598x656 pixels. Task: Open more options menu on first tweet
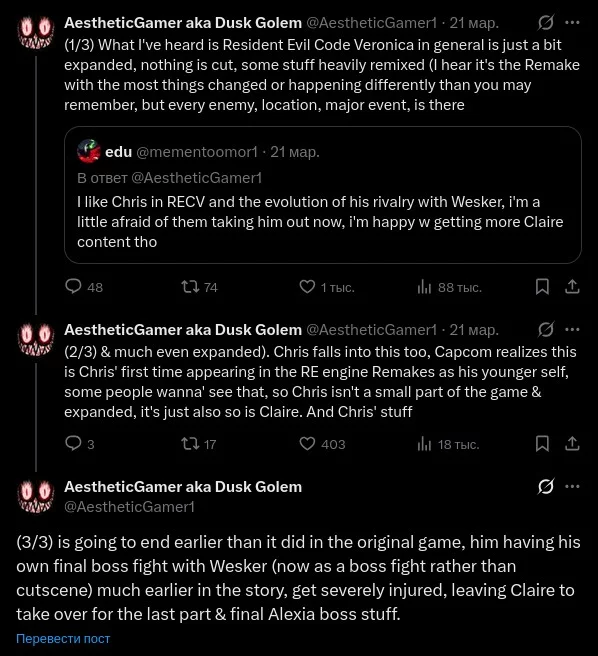click(x=572, y=23)
